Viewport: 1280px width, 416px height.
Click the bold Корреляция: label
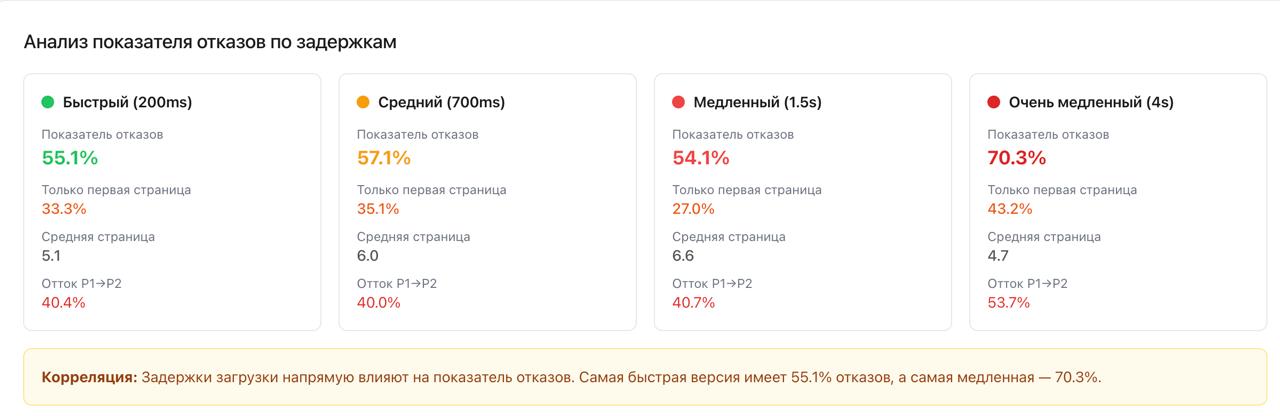click(89, 377)
